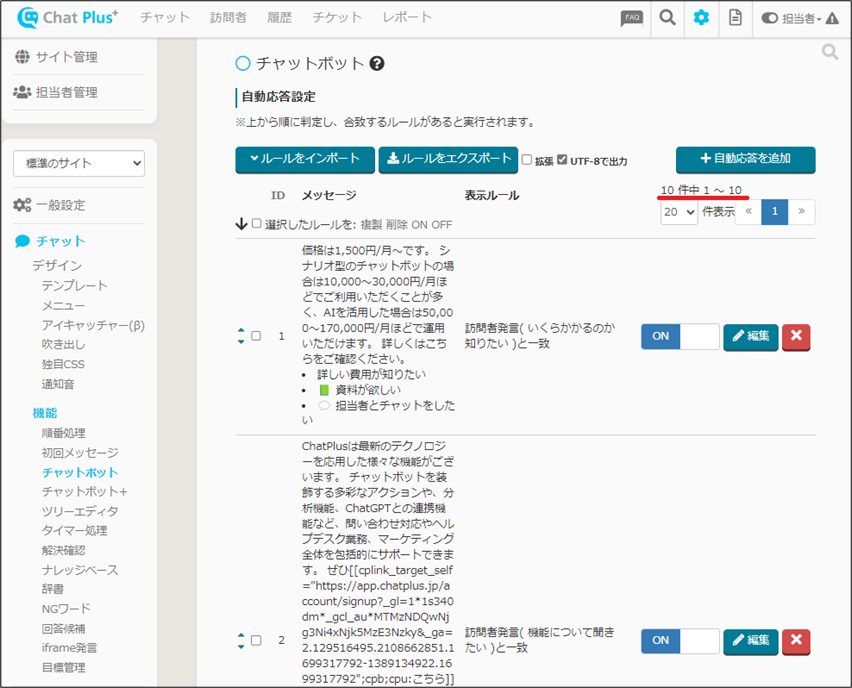This screenshot has width=852, height=688.
Task: Open settings gear icon in header
Action: [x=701, y=18]
